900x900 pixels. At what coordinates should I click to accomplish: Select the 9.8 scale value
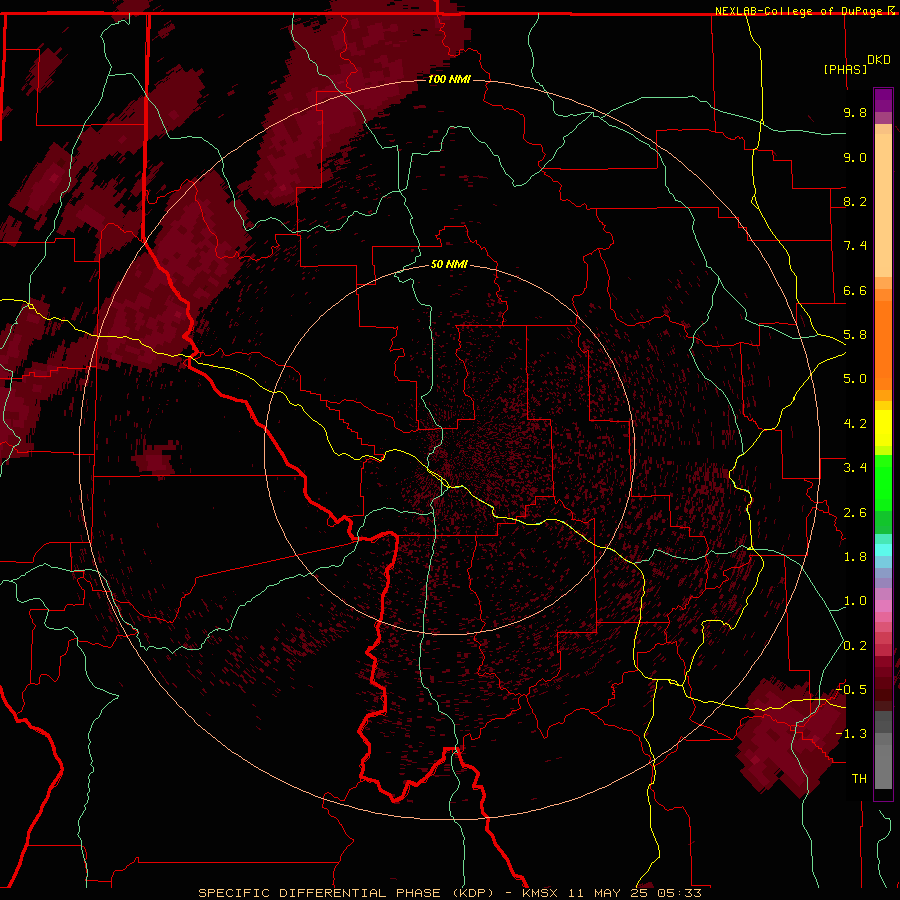tap(855, 113)
